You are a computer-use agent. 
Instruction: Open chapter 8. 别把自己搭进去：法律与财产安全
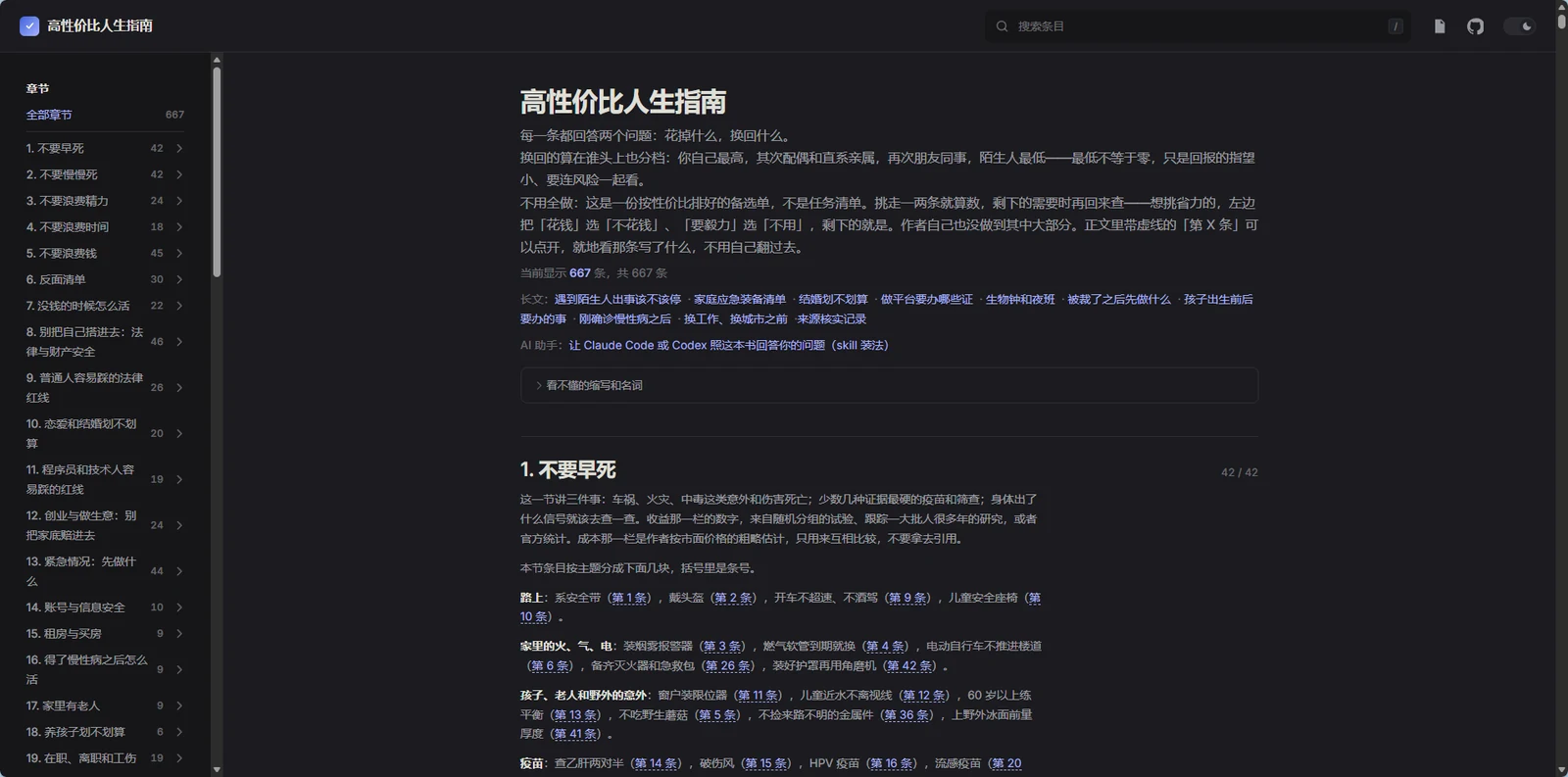[x=84, y=342]
